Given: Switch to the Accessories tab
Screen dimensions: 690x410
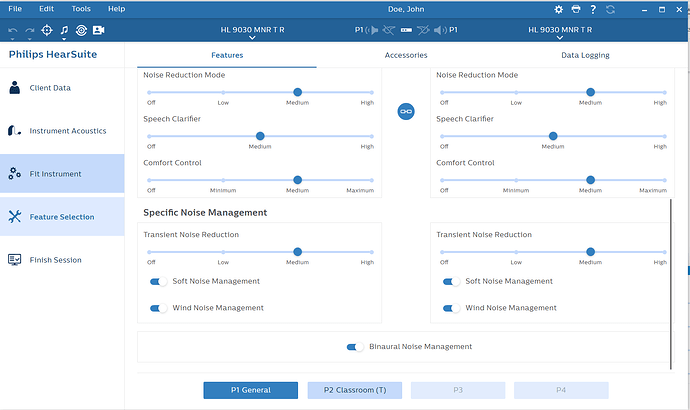Looking at the screenshot, I should [406, 55].
